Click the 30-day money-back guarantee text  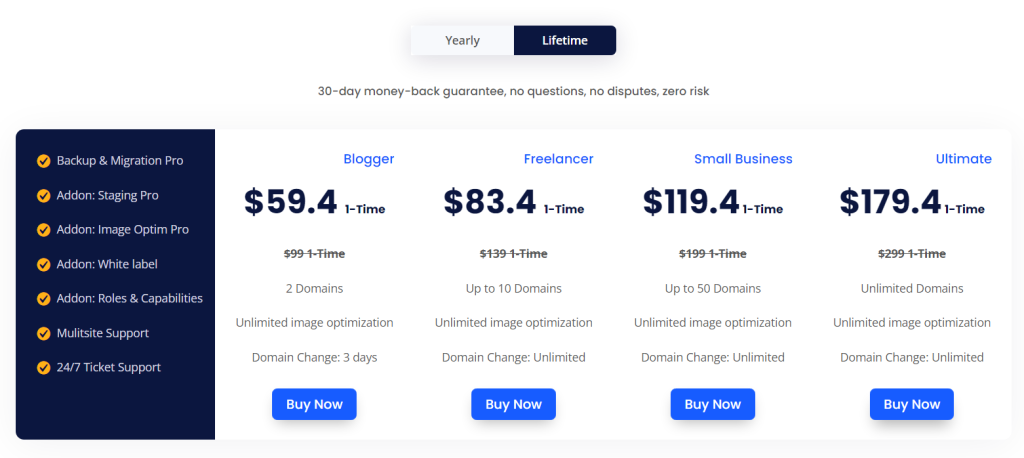coord(513,91)
